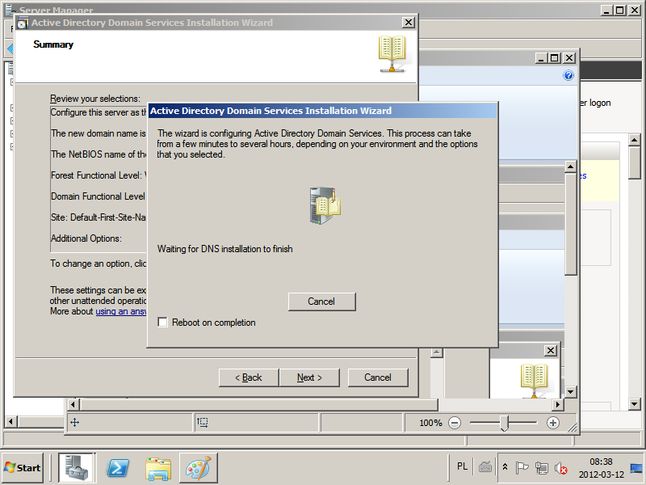Click the 100% zoom level text
This screenshot has width=646, height=485.
[x=431, y=423]
